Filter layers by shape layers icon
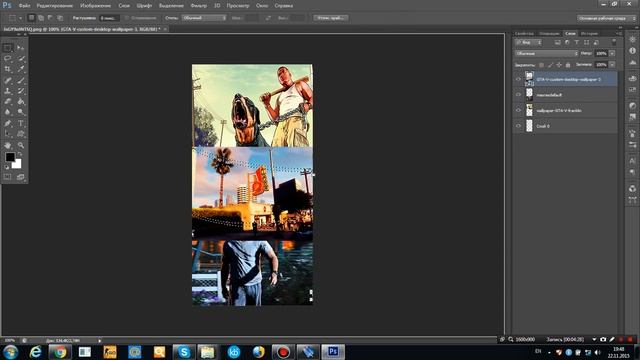 tap(586, 42)
